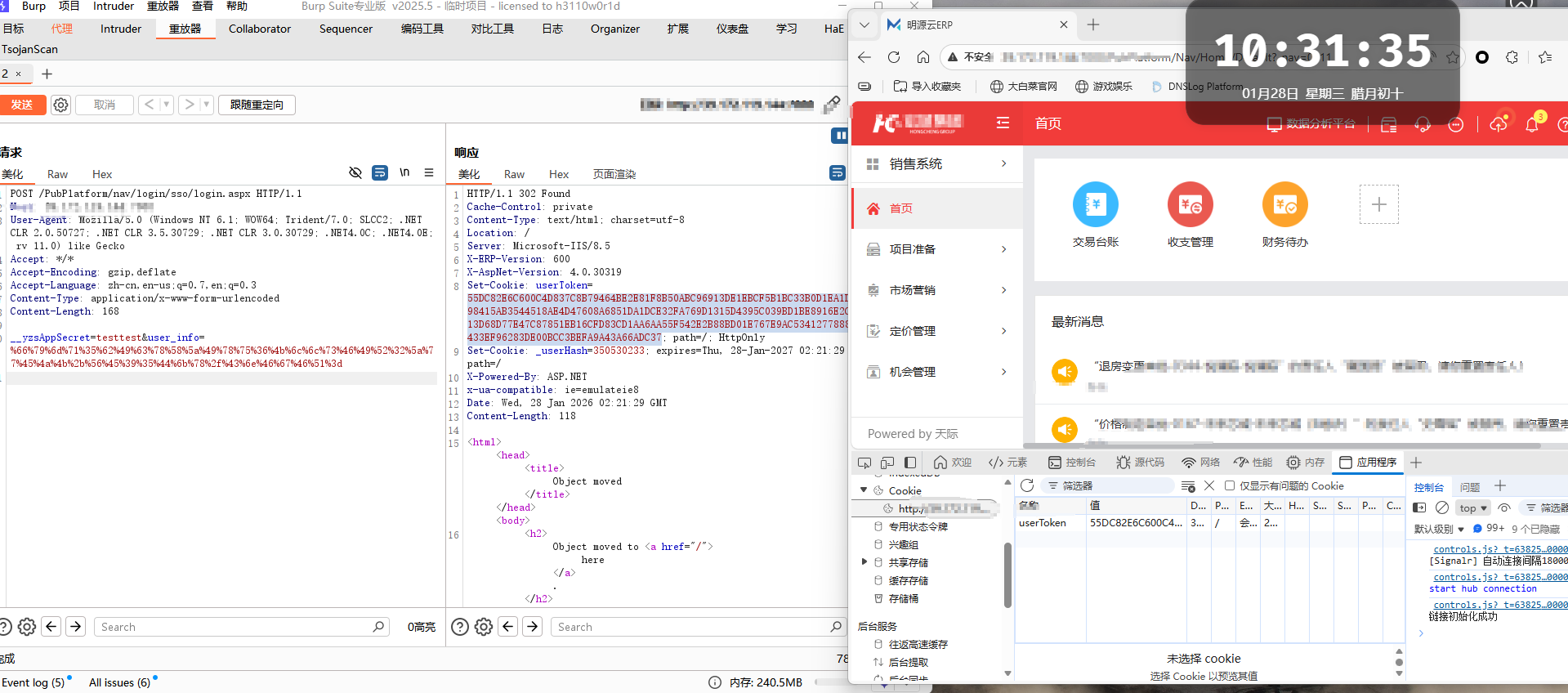Show the response page render tab

click(614, 174)
